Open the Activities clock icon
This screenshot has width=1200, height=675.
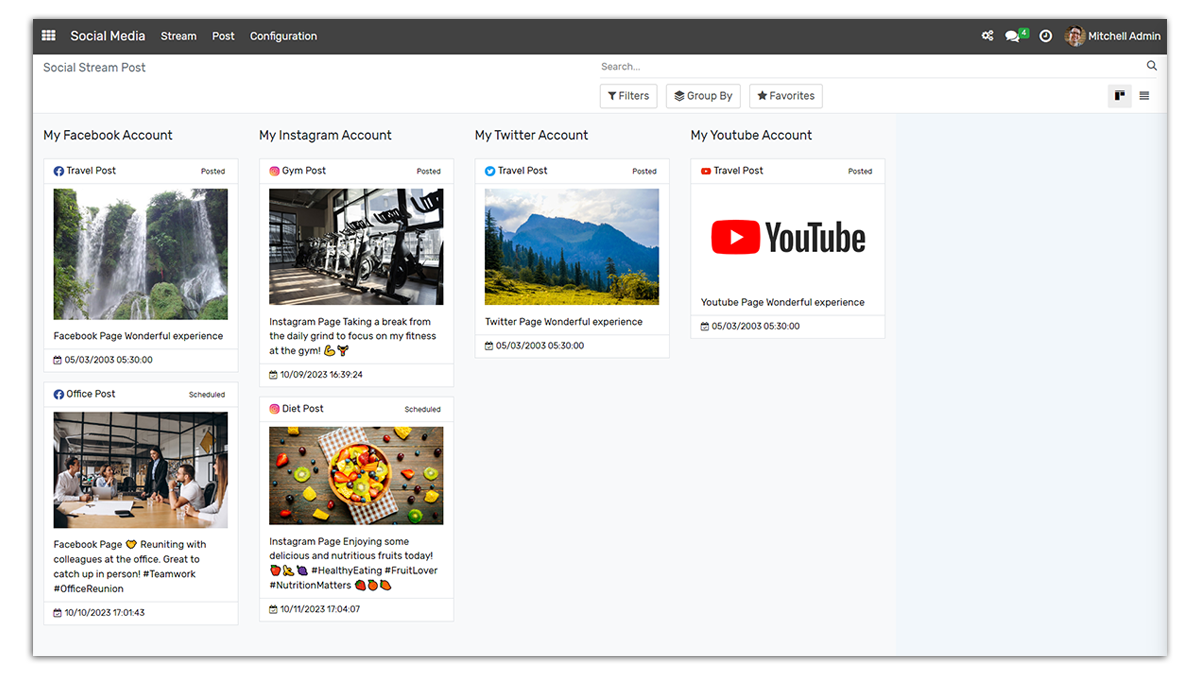coord(1046,35)
